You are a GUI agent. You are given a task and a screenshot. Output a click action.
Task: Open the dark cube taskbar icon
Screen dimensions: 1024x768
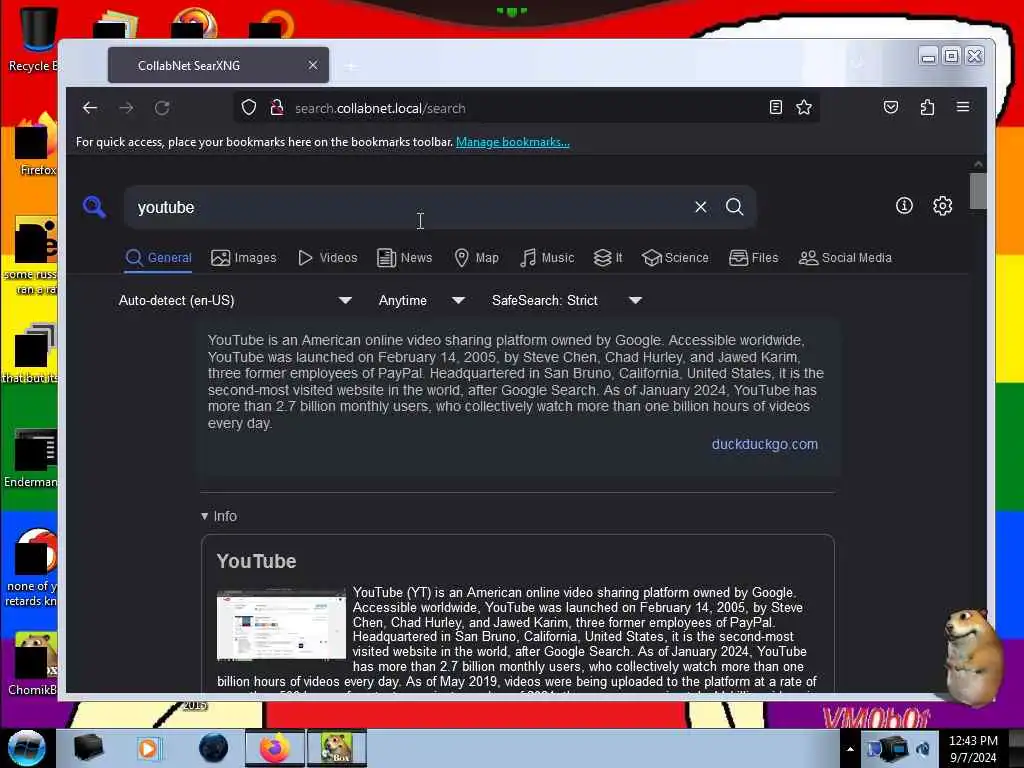(88, 748)
